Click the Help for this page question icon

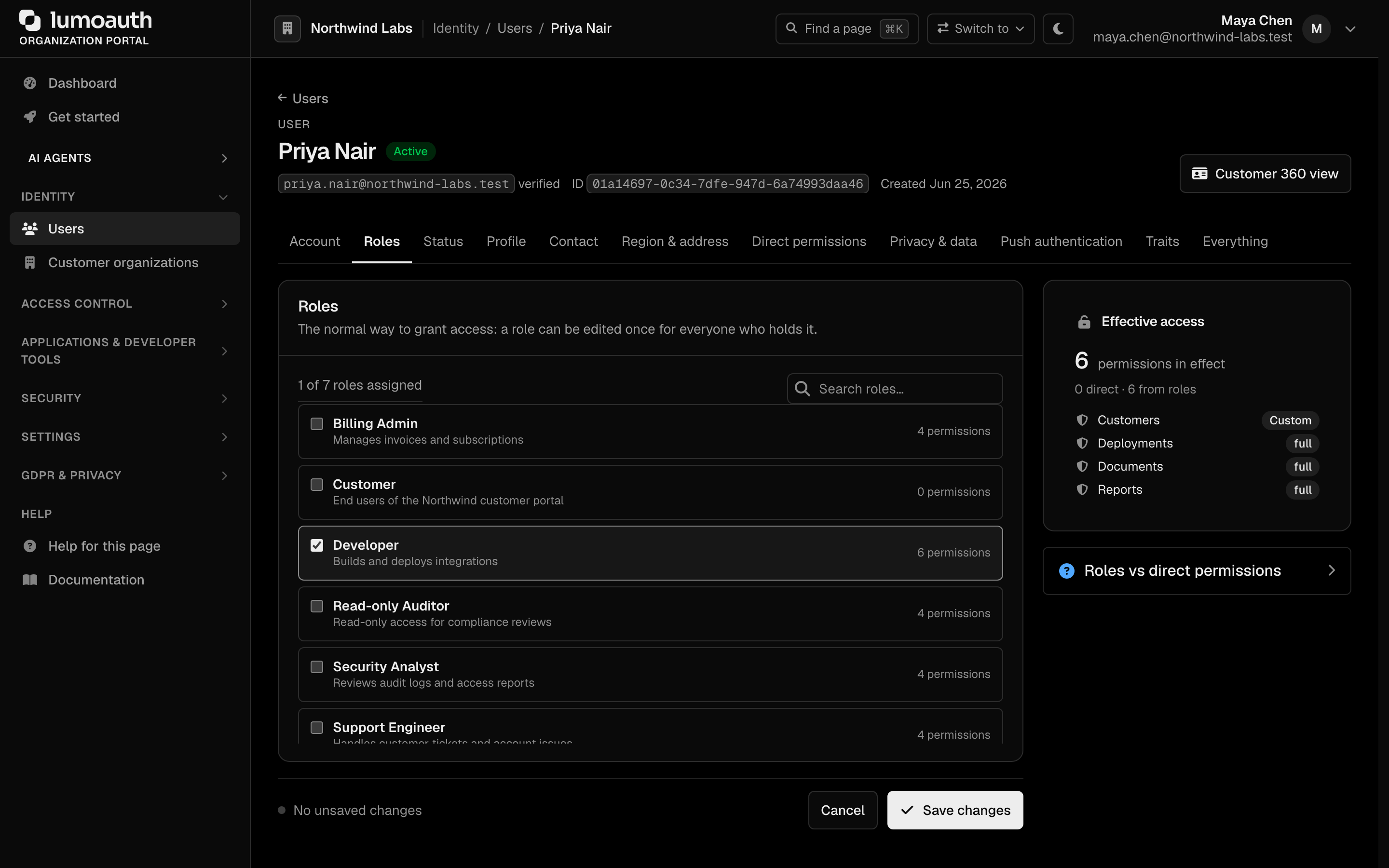pyautogui.click(x=30, y=546)
